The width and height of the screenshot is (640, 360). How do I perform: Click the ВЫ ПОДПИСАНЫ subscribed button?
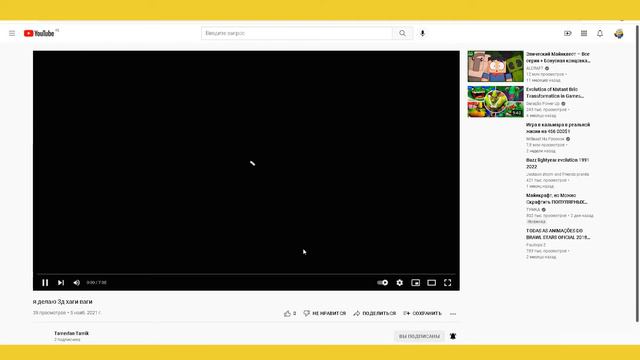[419, 336]
